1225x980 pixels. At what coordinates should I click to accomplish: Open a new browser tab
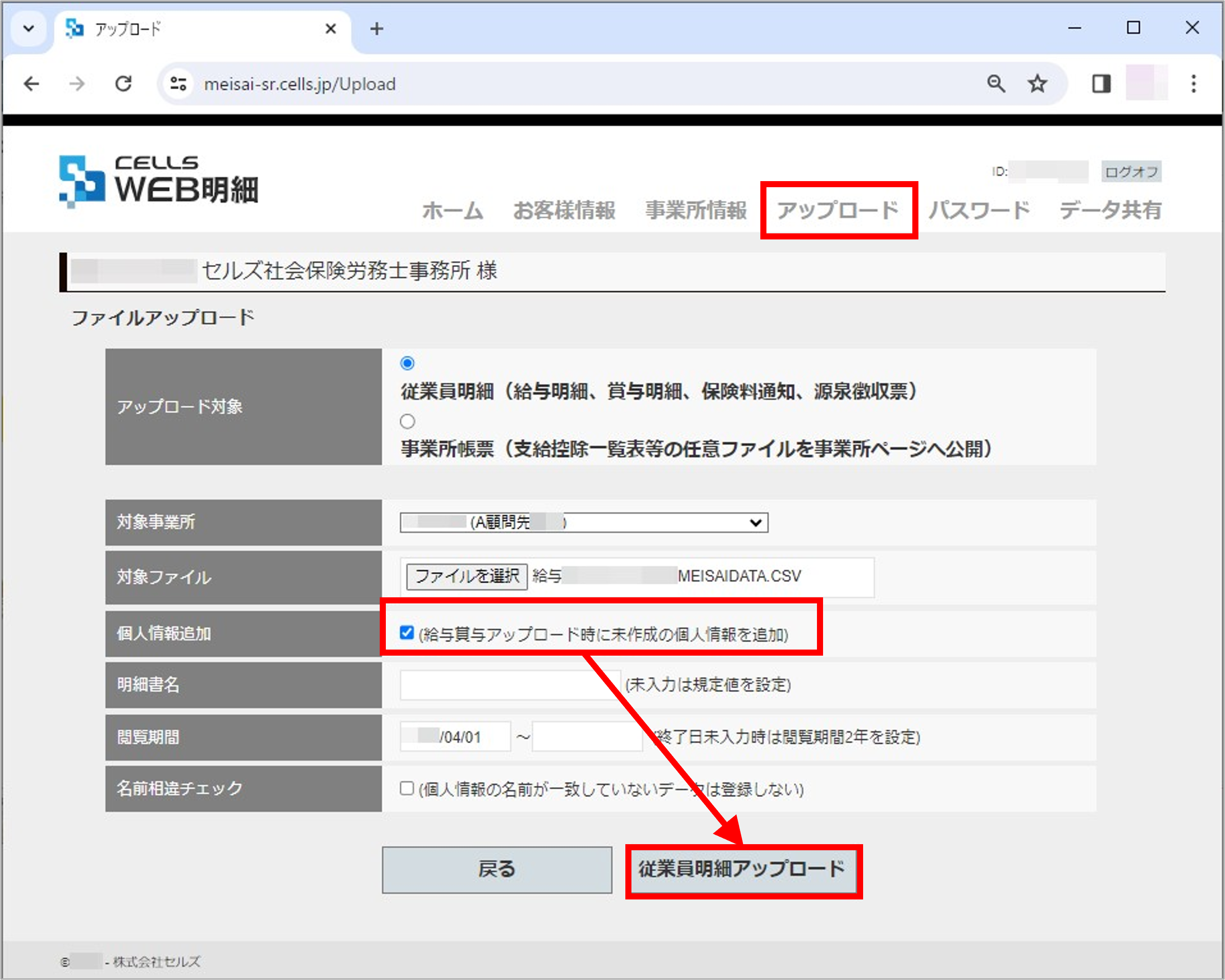tap(377, 28)
